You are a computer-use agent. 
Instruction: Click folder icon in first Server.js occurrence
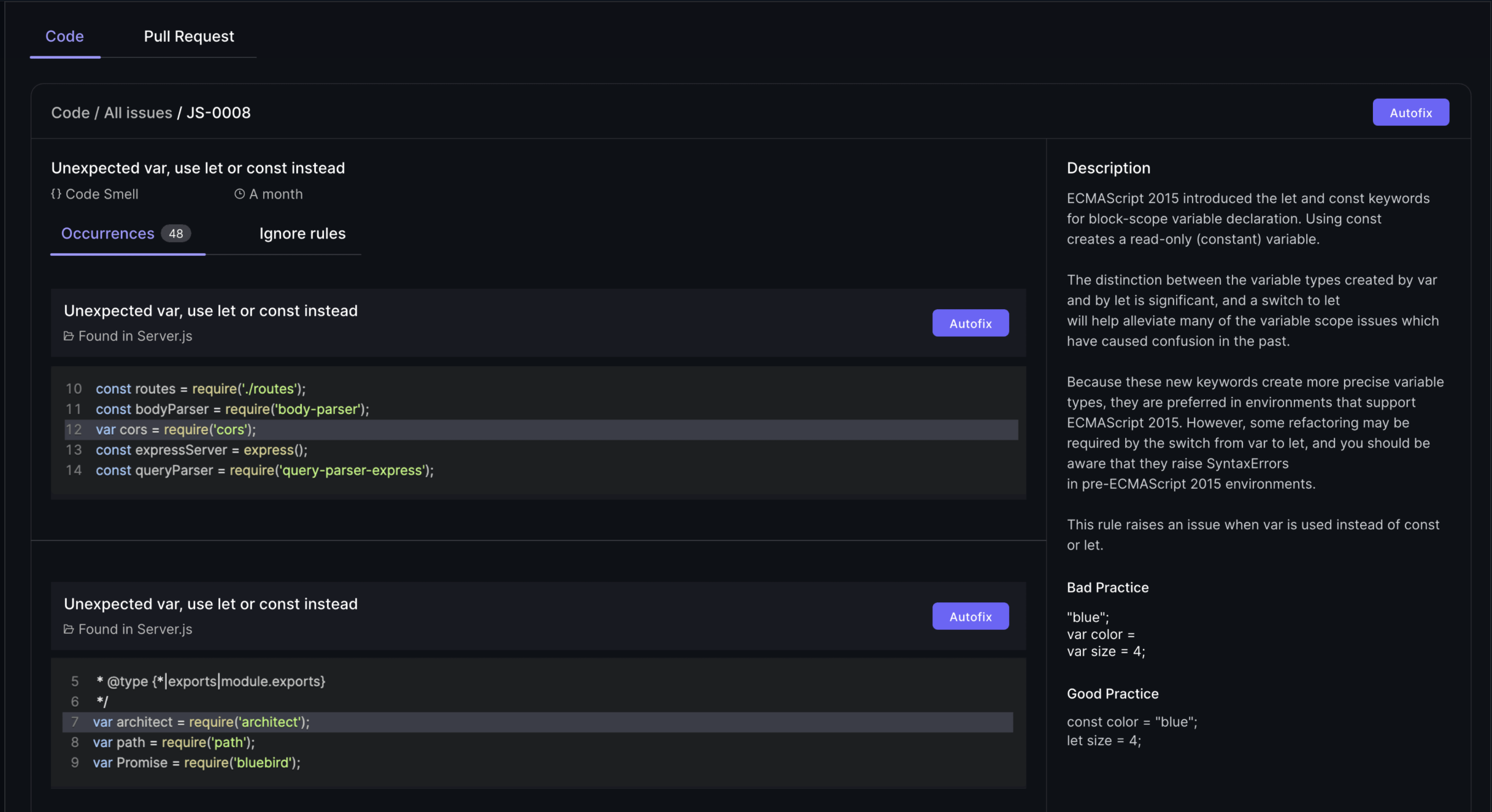point(69,336)
